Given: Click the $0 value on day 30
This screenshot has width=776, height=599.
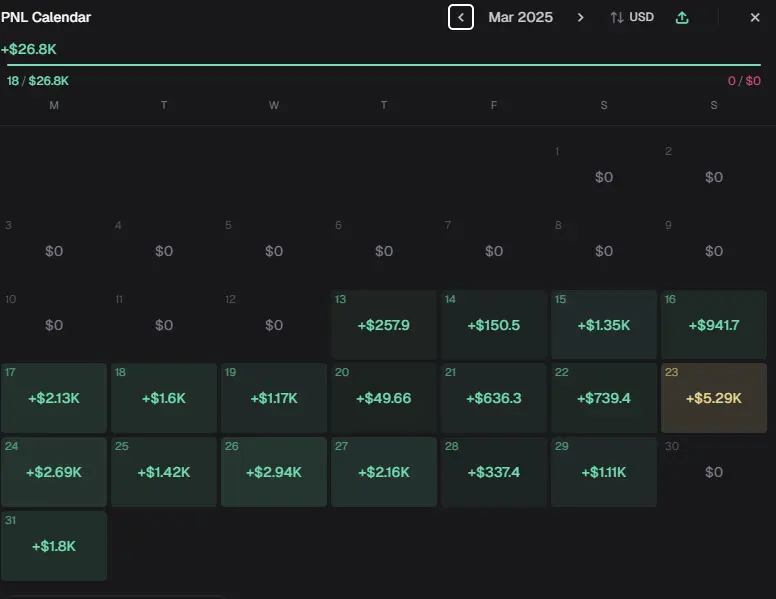Looking at the screenshot, I should coord(714,472).
